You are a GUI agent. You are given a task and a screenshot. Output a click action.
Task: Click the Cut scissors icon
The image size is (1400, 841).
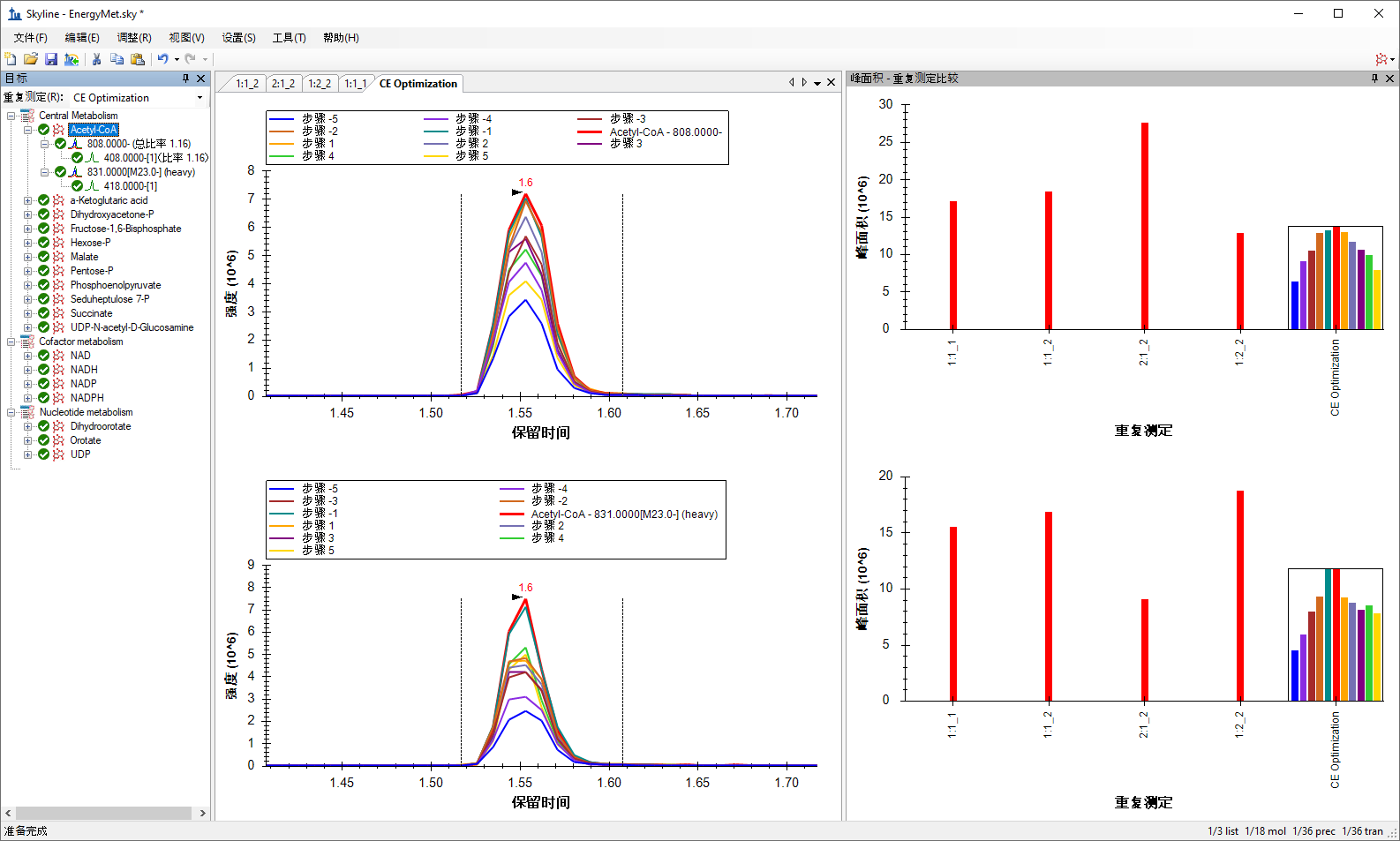click(x=96, y=59)
